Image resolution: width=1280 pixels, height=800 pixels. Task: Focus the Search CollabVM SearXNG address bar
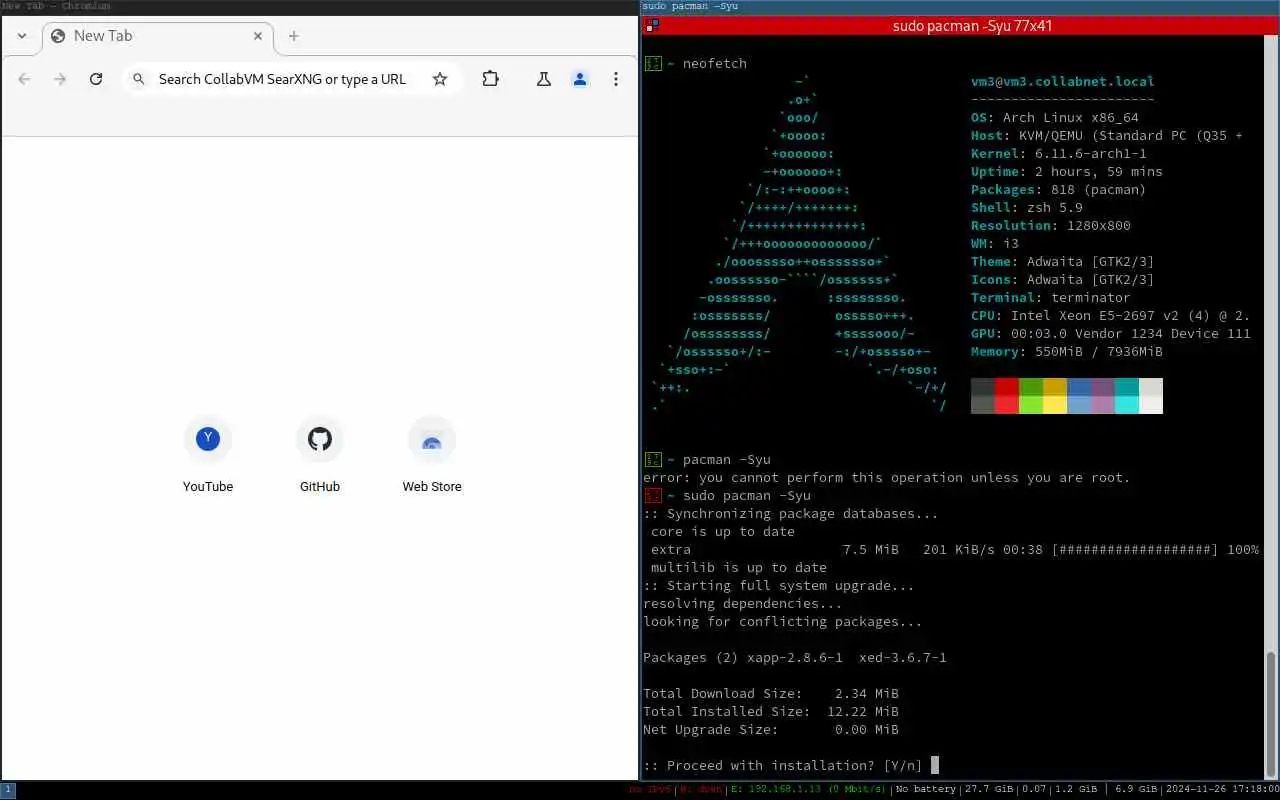tap(290, 79)
